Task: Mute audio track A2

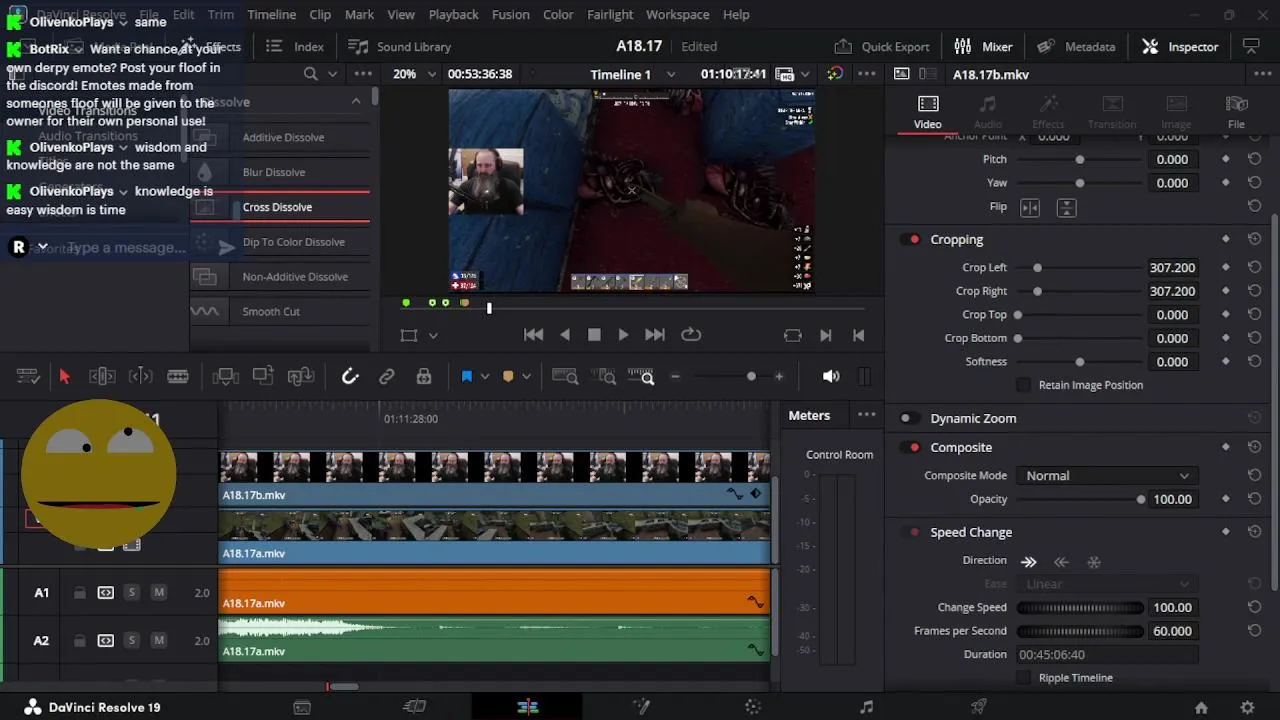Action: [158, 641]
